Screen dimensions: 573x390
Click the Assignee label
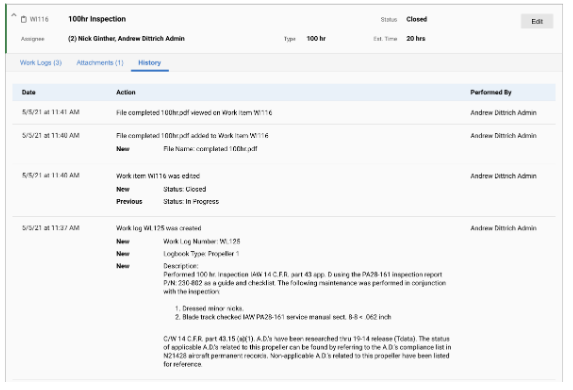(x=33, y=39)
